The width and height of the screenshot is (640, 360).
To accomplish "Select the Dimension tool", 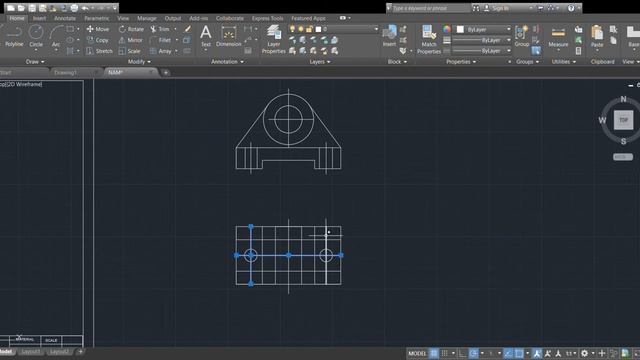I will pyautogui.click(x=229, y=36).
